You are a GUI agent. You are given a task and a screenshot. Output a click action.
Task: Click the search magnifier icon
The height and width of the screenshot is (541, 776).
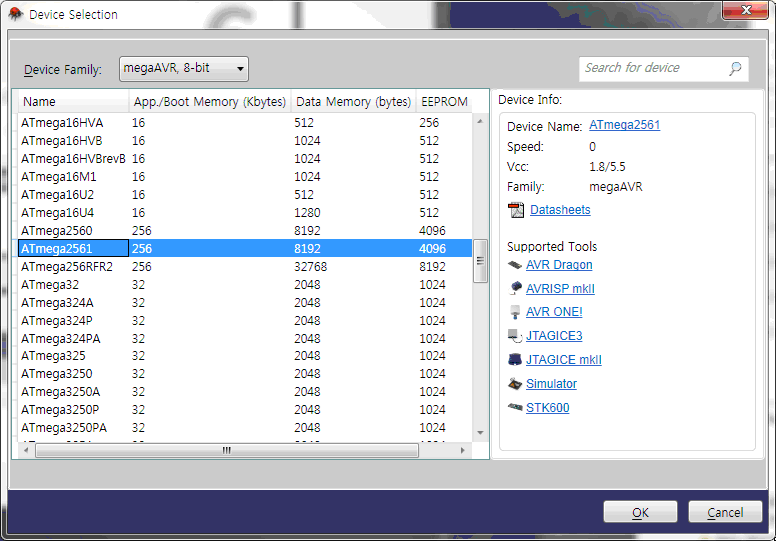(x=735, y=68)
